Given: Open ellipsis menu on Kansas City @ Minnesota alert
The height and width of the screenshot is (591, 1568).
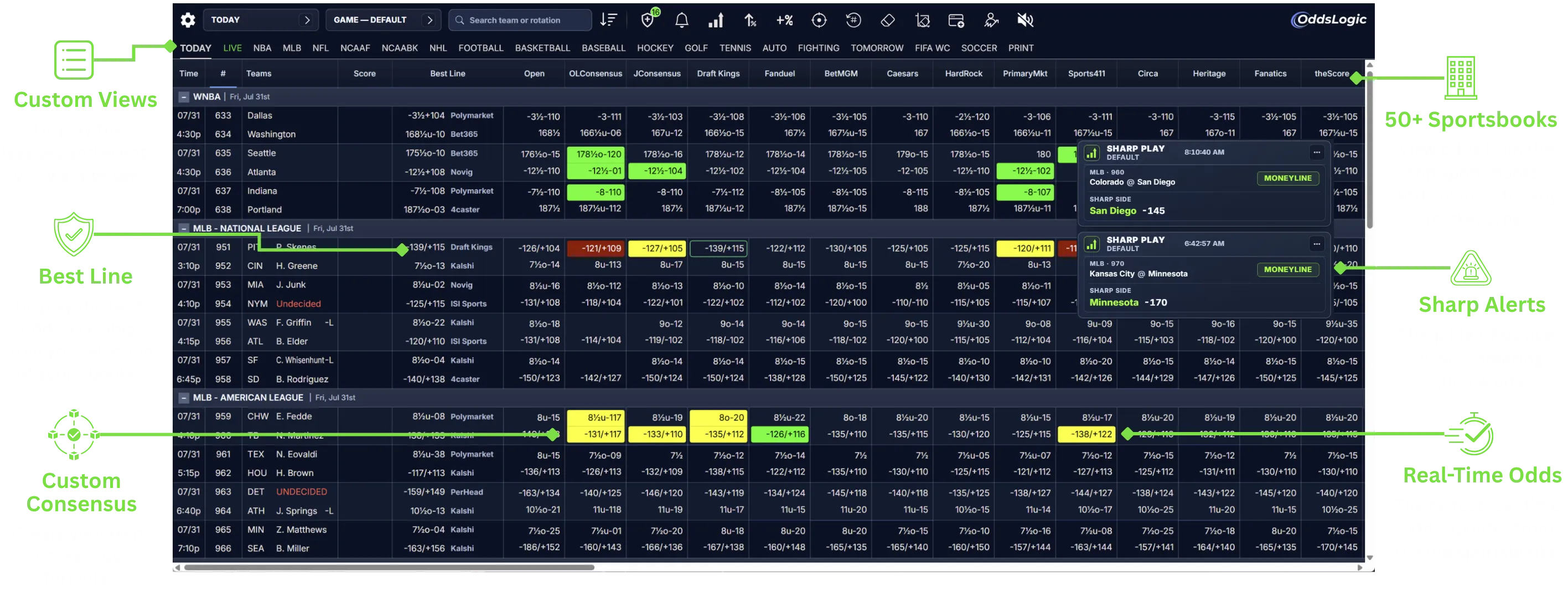Looking at the screenshot, I should click(1317, 244).
